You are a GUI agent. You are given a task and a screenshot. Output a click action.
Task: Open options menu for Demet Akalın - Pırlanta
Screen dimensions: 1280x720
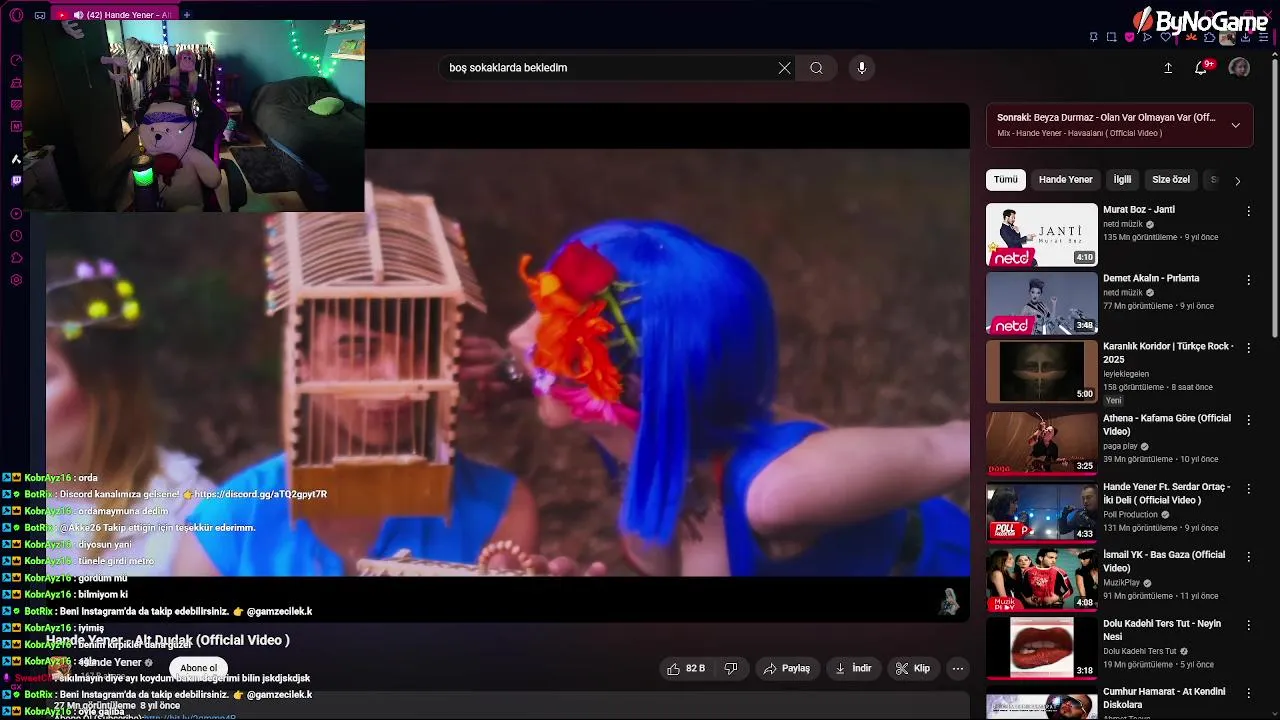[1248, 280]
